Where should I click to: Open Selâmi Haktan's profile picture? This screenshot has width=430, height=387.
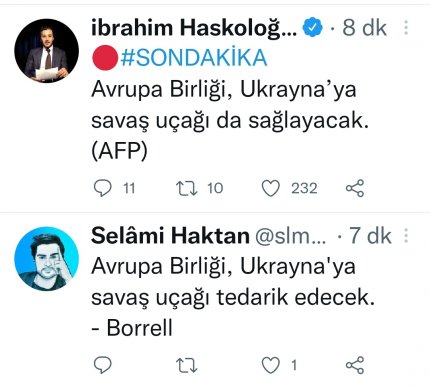47,259
